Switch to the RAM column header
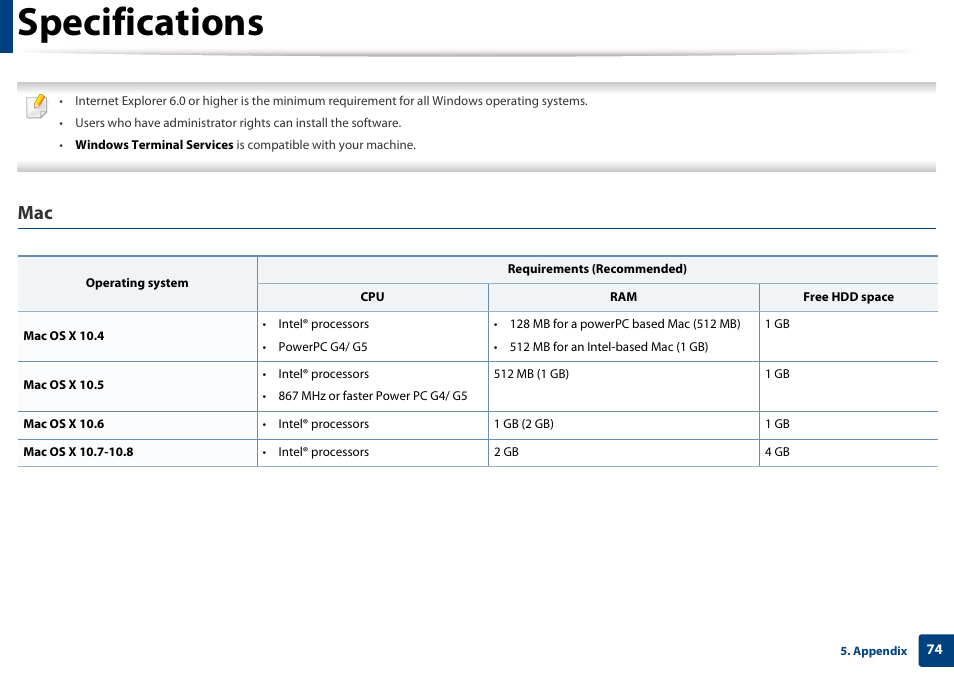This screenshot has height=675, width=954. coord(623,297)
